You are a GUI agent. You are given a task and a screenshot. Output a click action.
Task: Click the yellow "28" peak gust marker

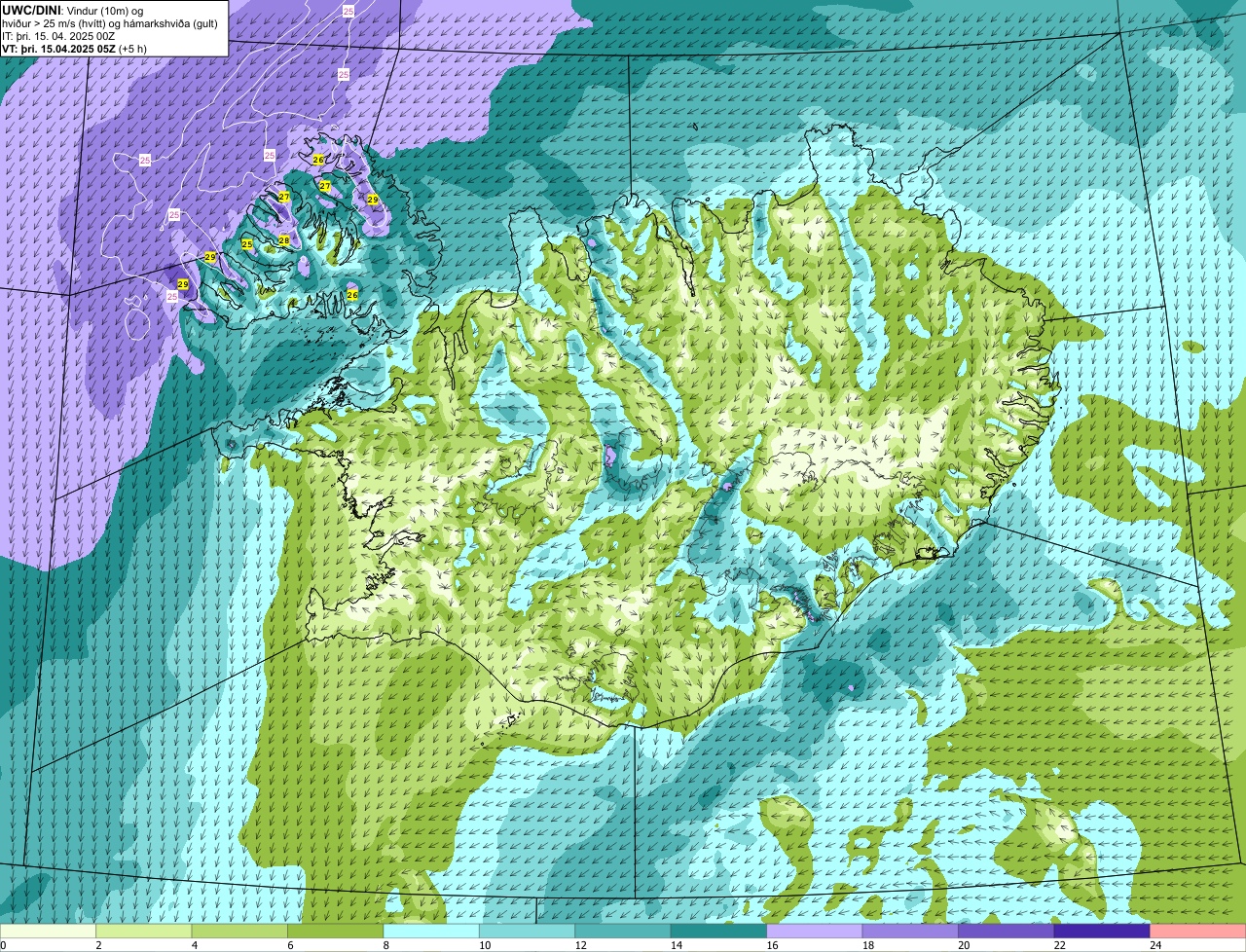[x=284, y=240]
